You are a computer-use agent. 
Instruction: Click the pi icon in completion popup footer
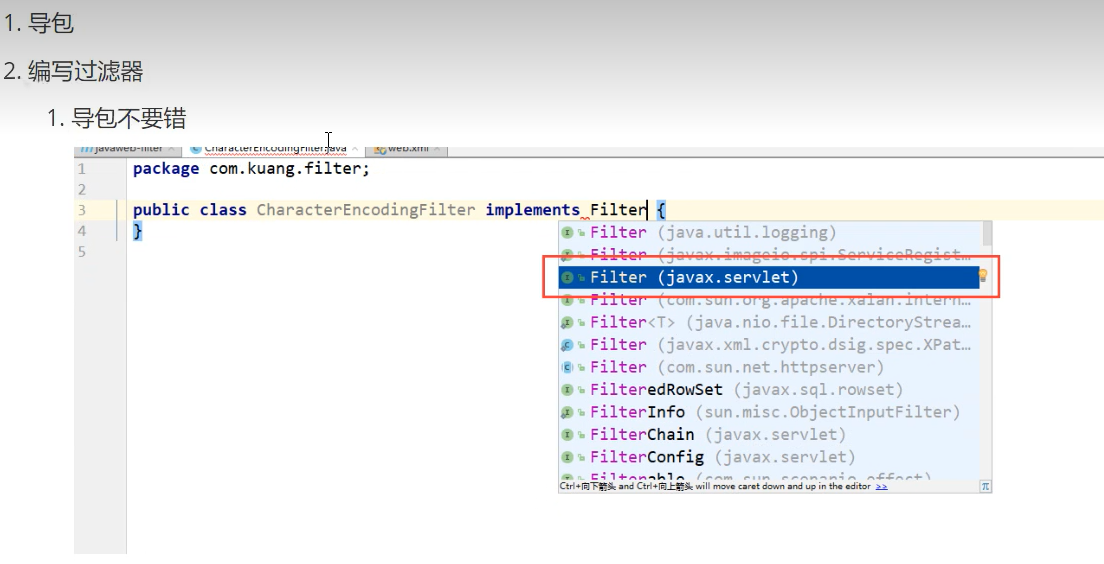pyautogui.click(x=985, y=487)
